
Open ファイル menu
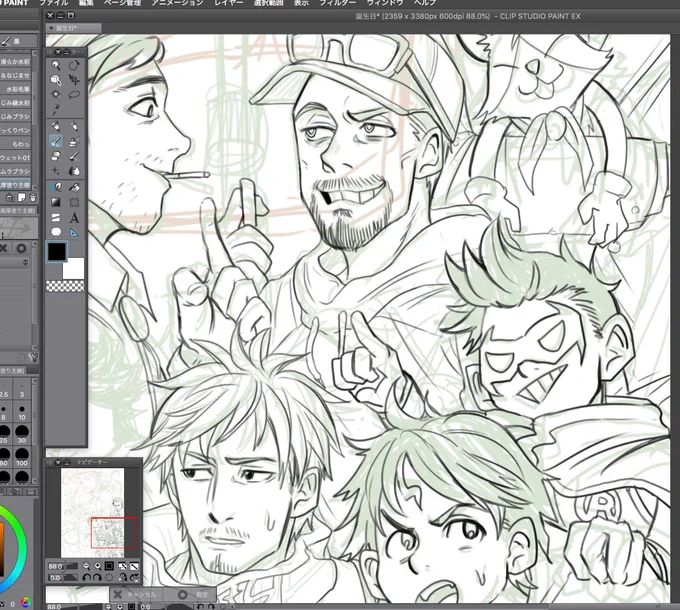tap(54, 3)
